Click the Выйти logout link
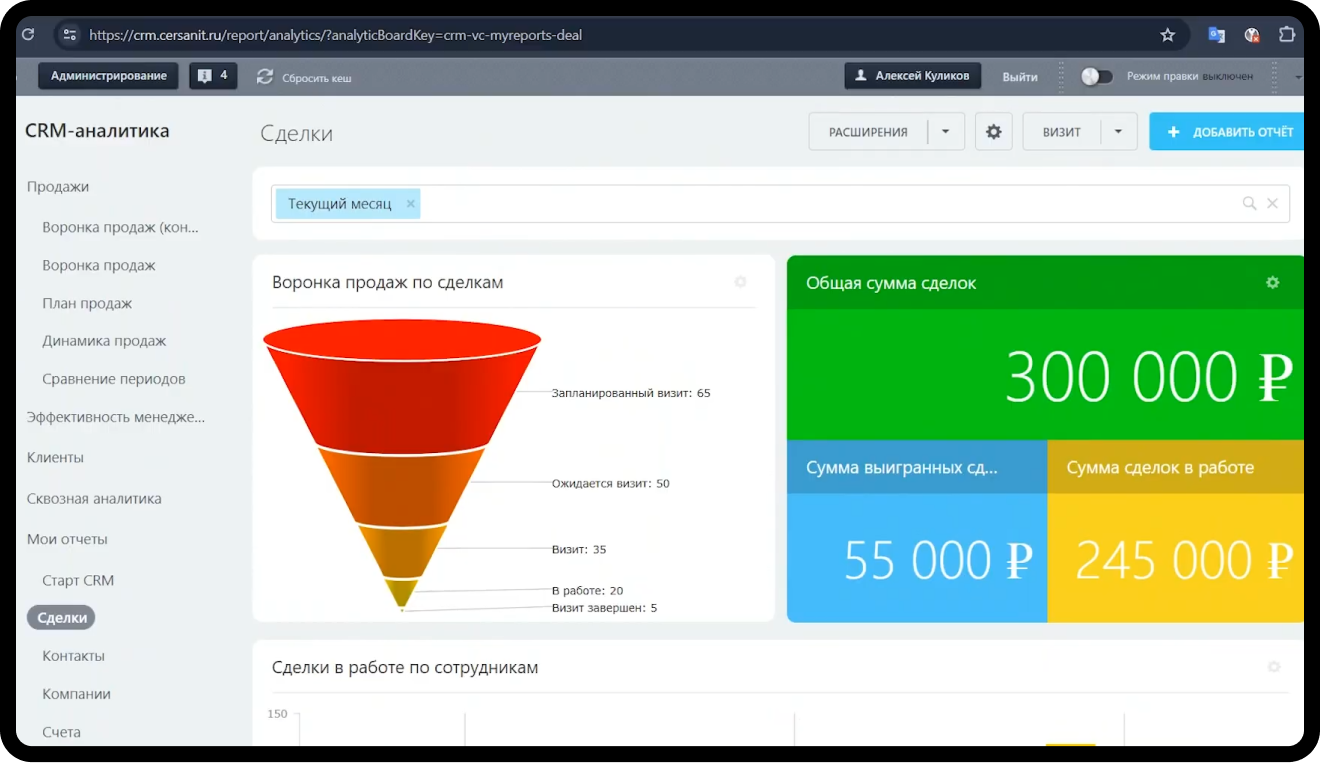1320x763 pixels. click(1019, 77)
